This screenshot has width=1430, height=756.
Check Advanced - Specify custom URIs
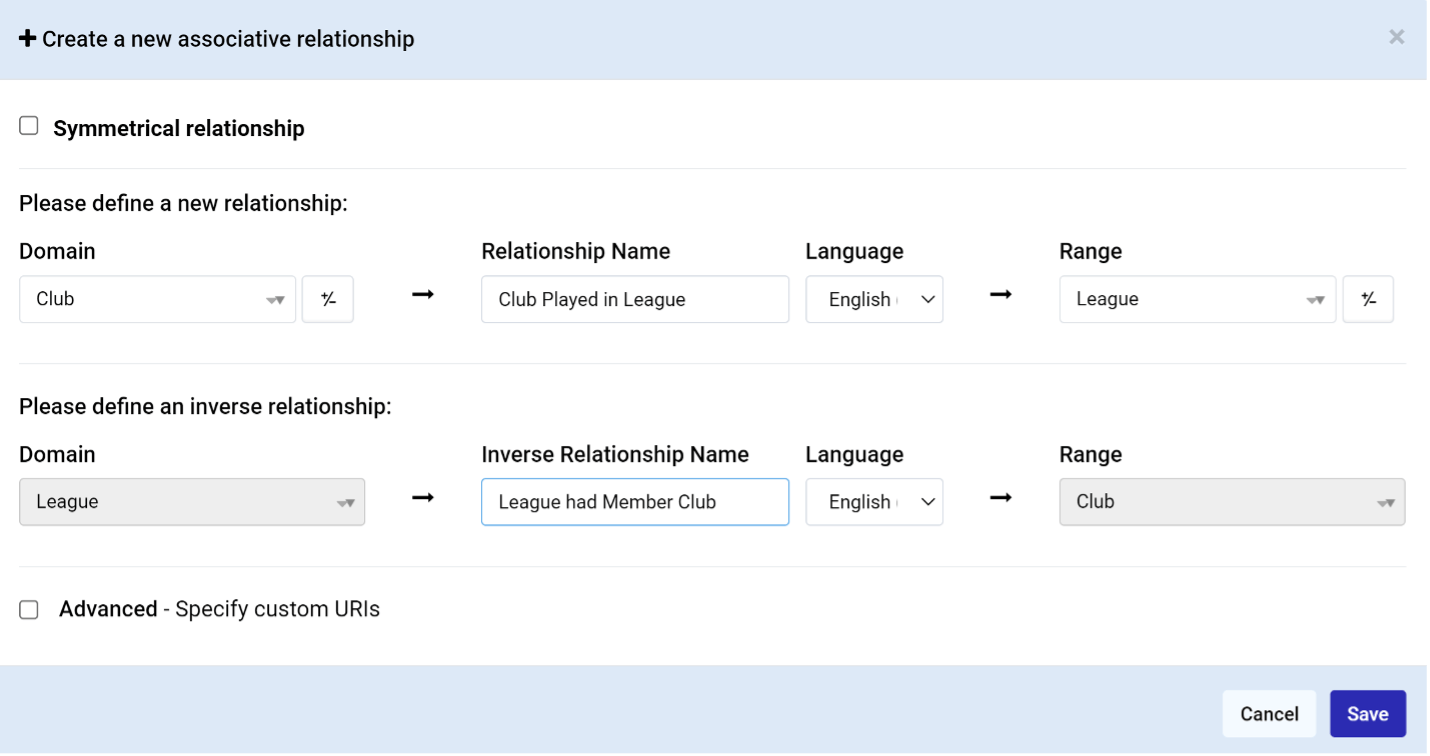pos(28,608)
